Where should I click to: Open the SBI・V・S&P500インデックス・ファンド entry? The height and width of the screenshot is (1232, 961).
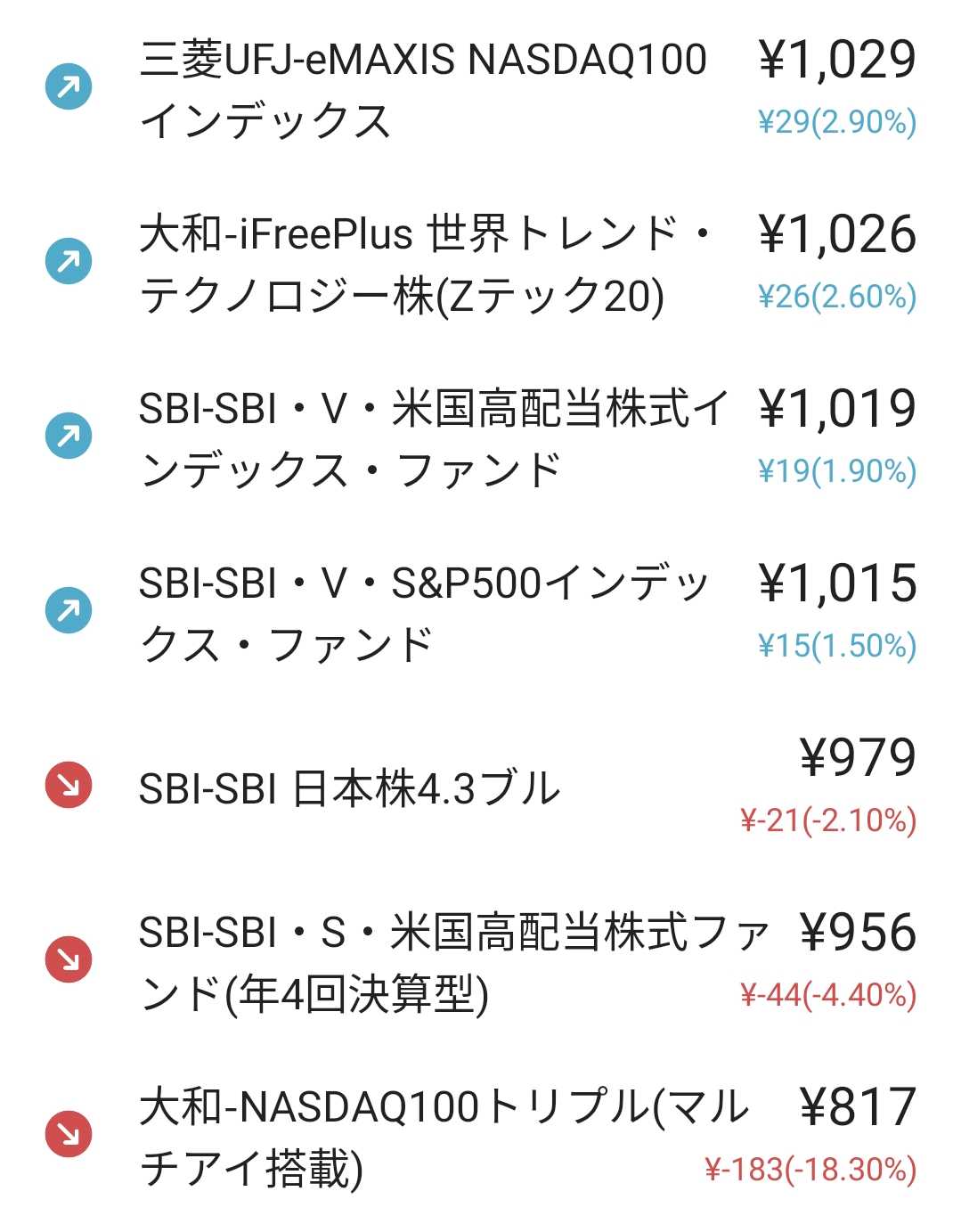(x=424, y=614)
